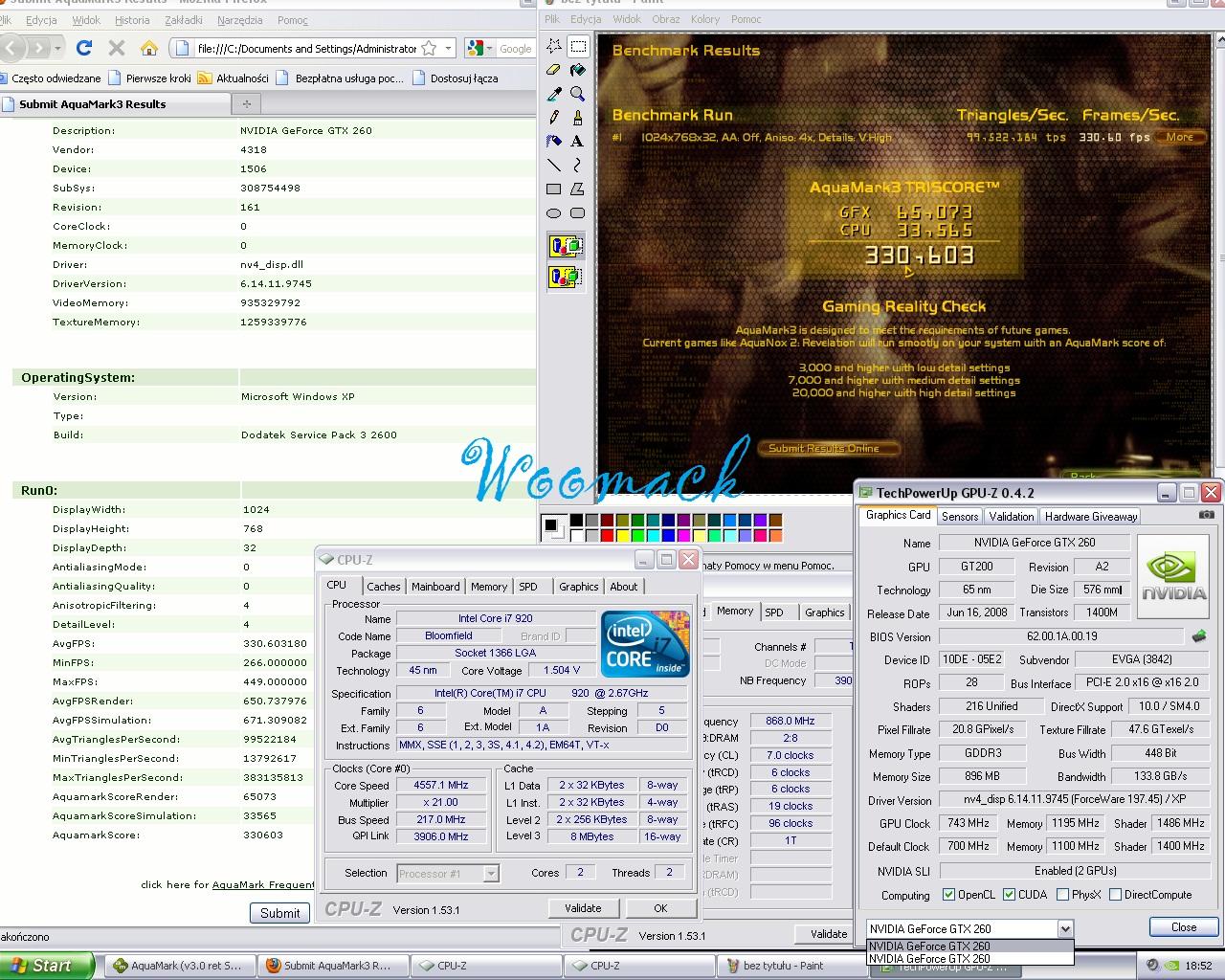This screenshot has width=1225, height=980.
Task: Switch to bez tytułu - Paint taskbar button
Action: (791, 966)
